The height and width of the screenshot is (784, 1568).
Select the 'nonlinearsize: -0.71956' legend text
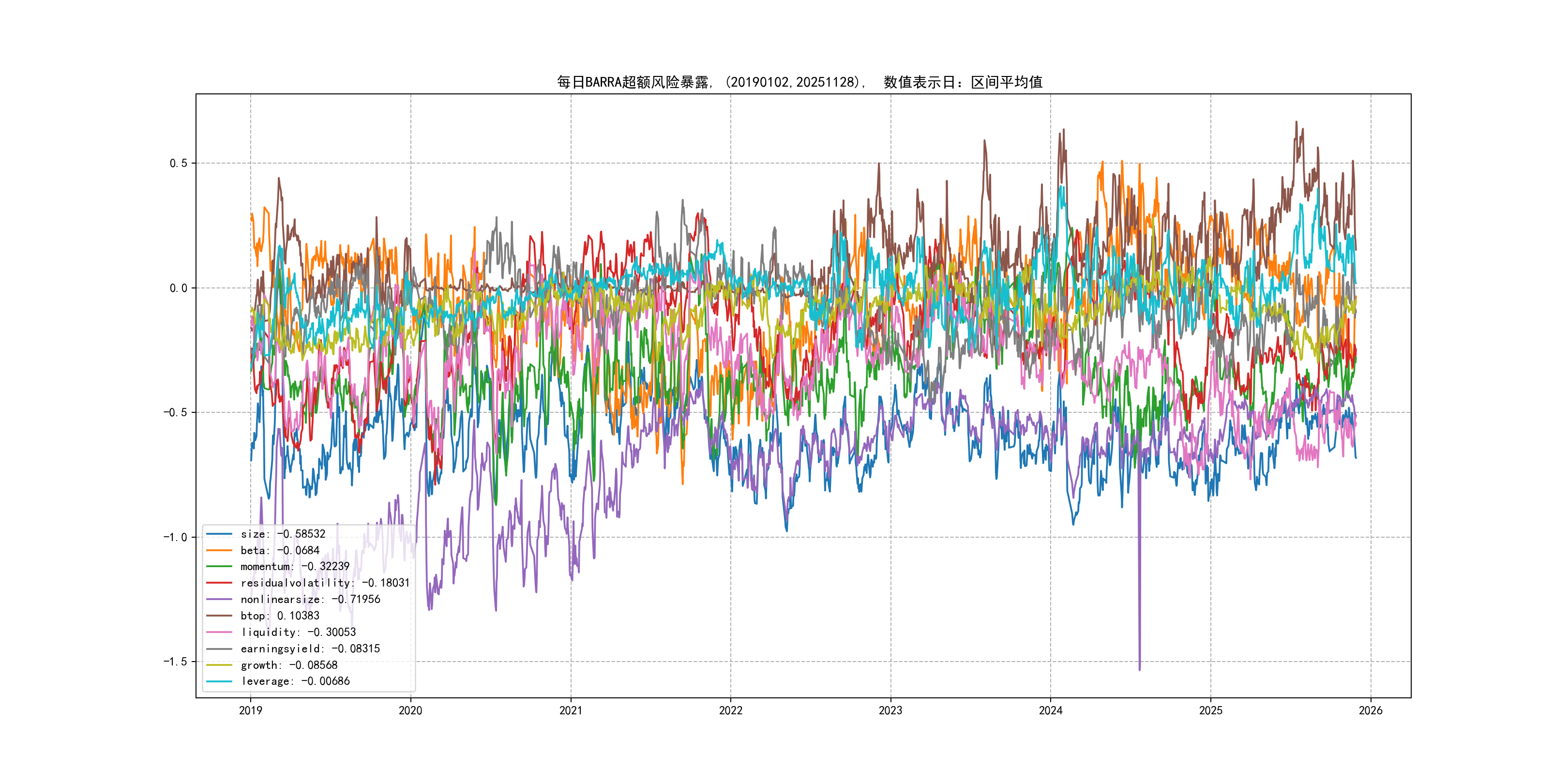coord(310,600)
